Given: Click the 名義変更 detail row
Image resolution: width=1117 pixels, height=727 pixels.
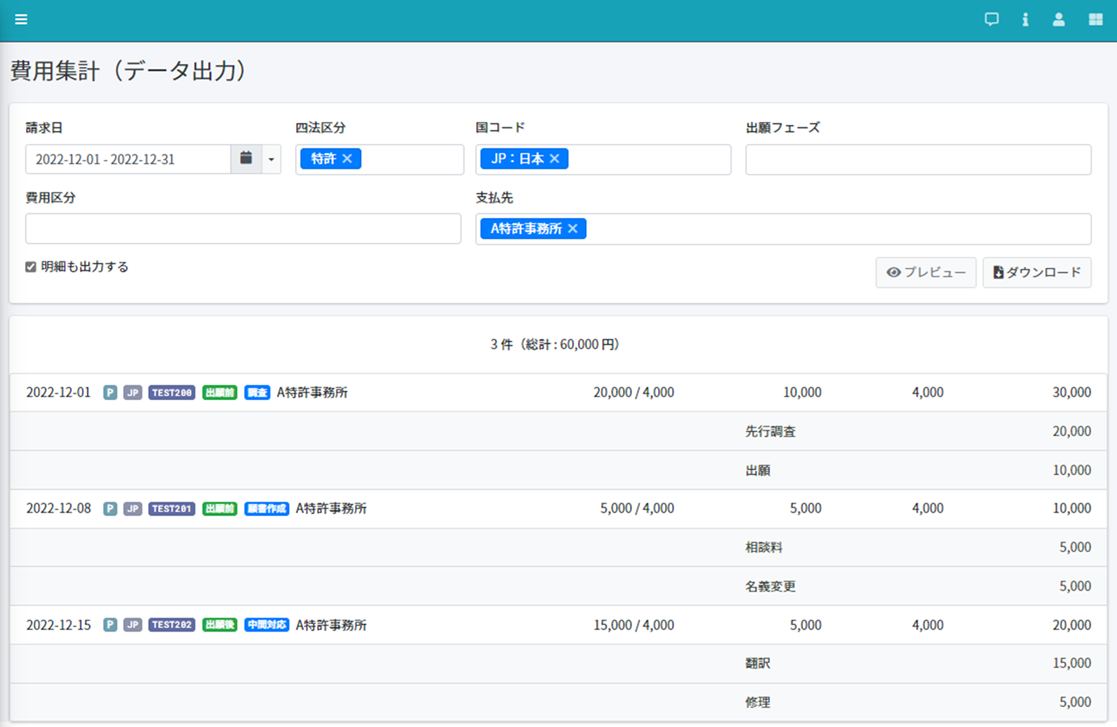Looking at the screenshot, I should [558, 587].
